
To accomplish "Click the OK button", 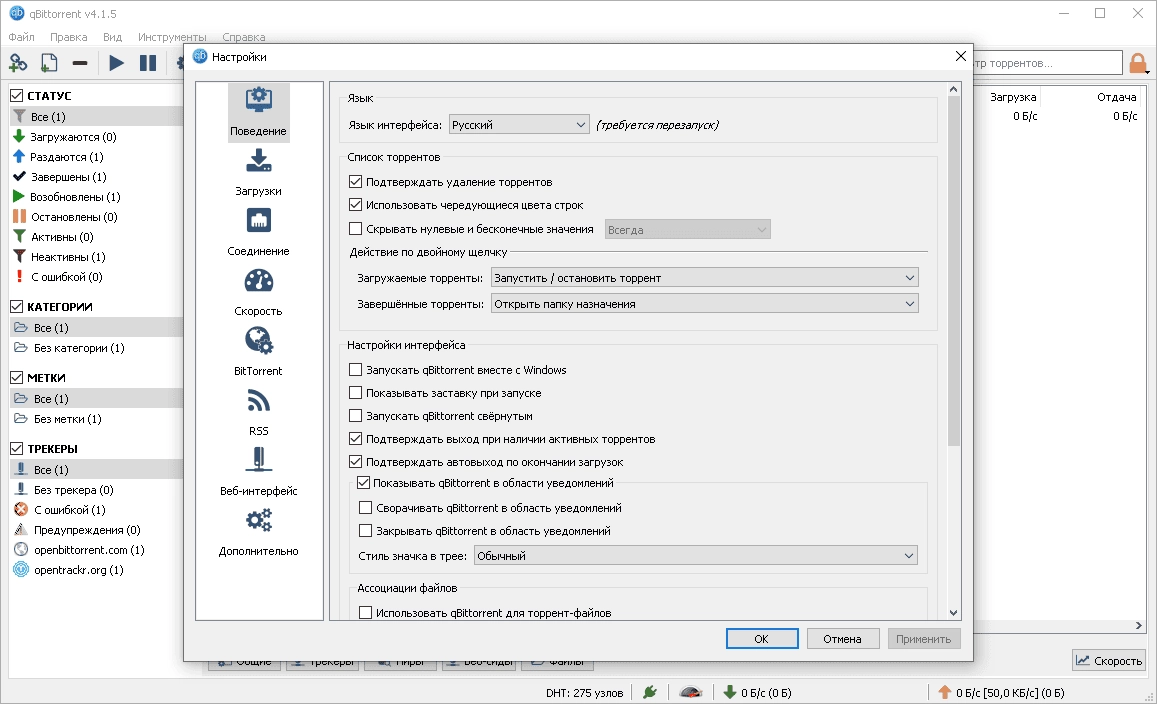I will 761,639.
